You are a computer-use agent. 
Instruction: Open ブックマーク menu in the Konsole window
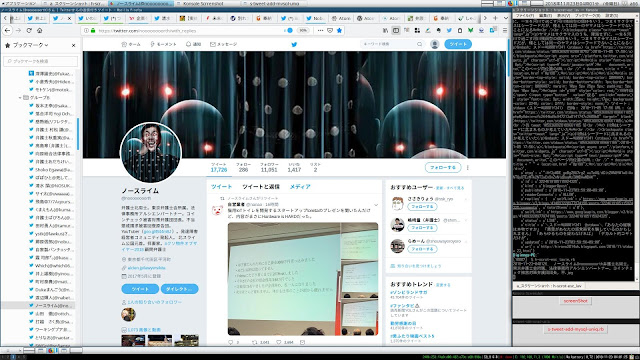click(x=588, y=15)
